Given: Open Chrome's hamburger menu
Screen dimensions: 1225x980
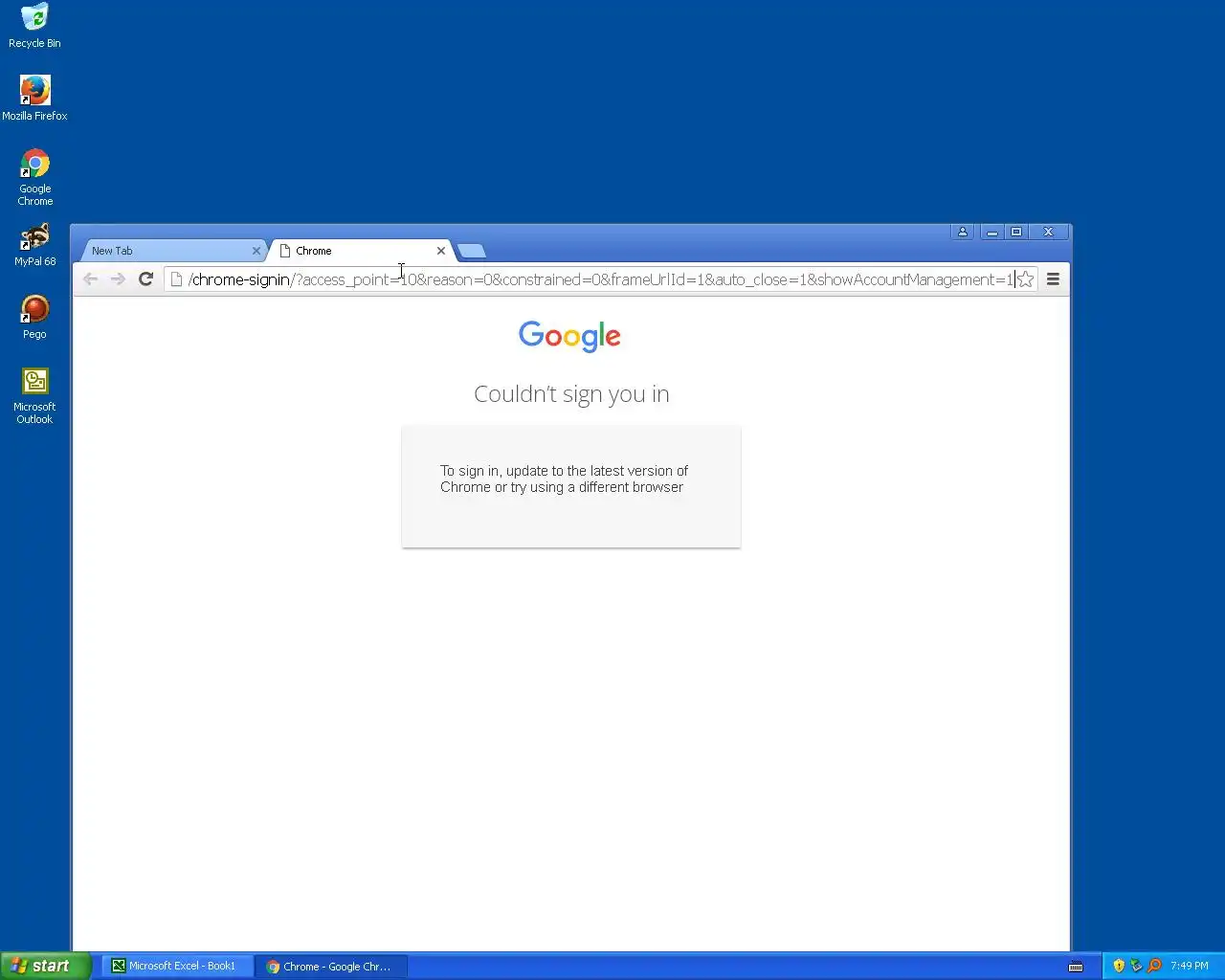Looking at the screenshot, I should (1053, 279).
